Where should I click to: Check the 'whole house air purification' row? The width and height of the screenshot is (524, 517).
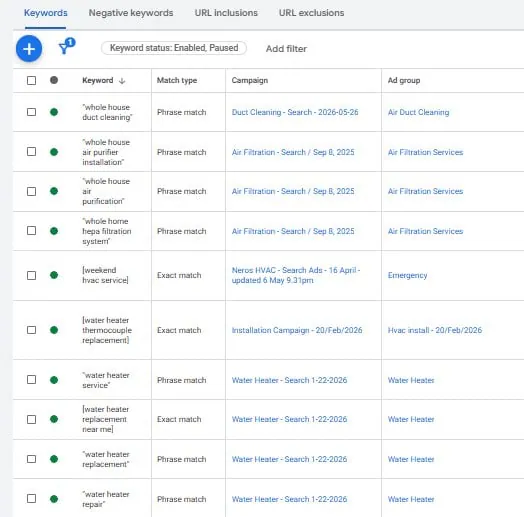point(31,191)
